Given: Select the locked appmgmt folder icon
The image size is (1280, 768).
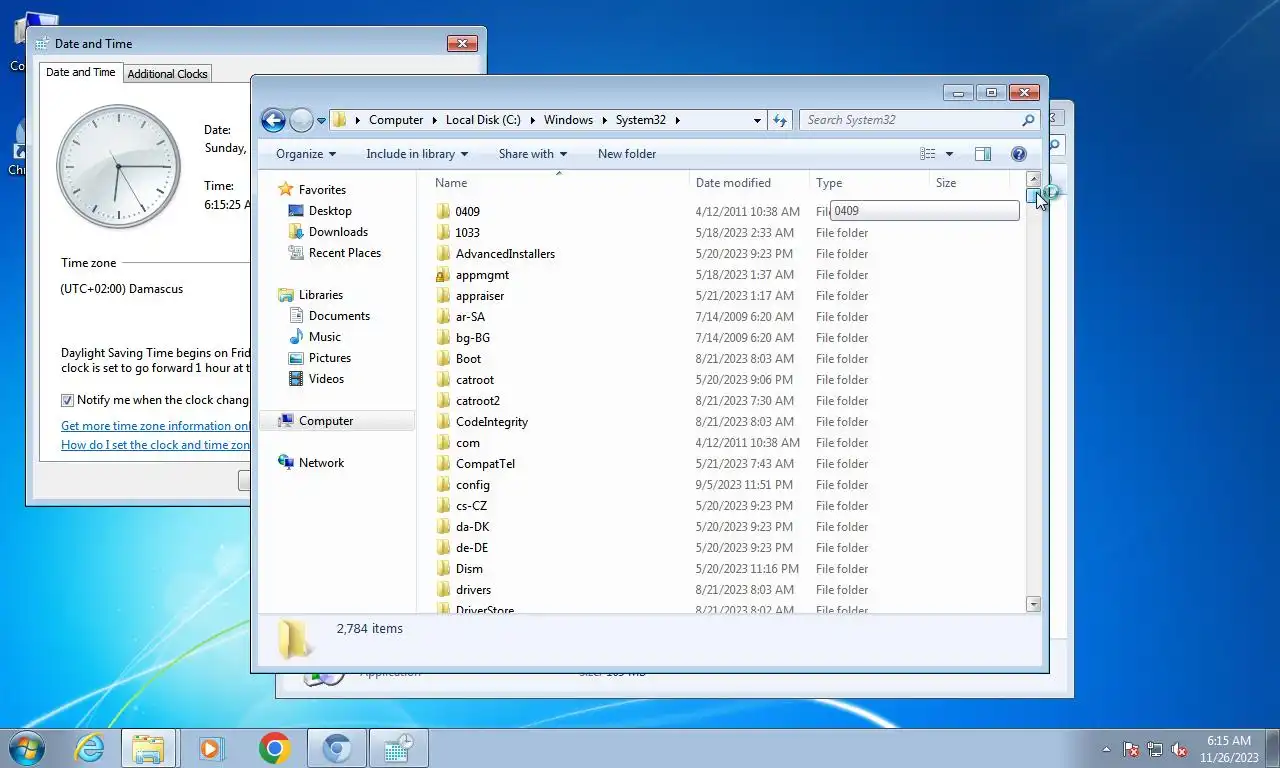Looking at the screenshot, I should (444, 275).
